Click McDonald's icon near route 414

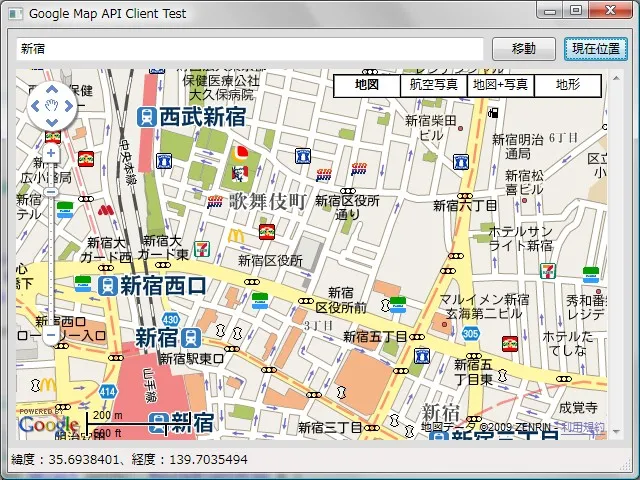[48, 384]
